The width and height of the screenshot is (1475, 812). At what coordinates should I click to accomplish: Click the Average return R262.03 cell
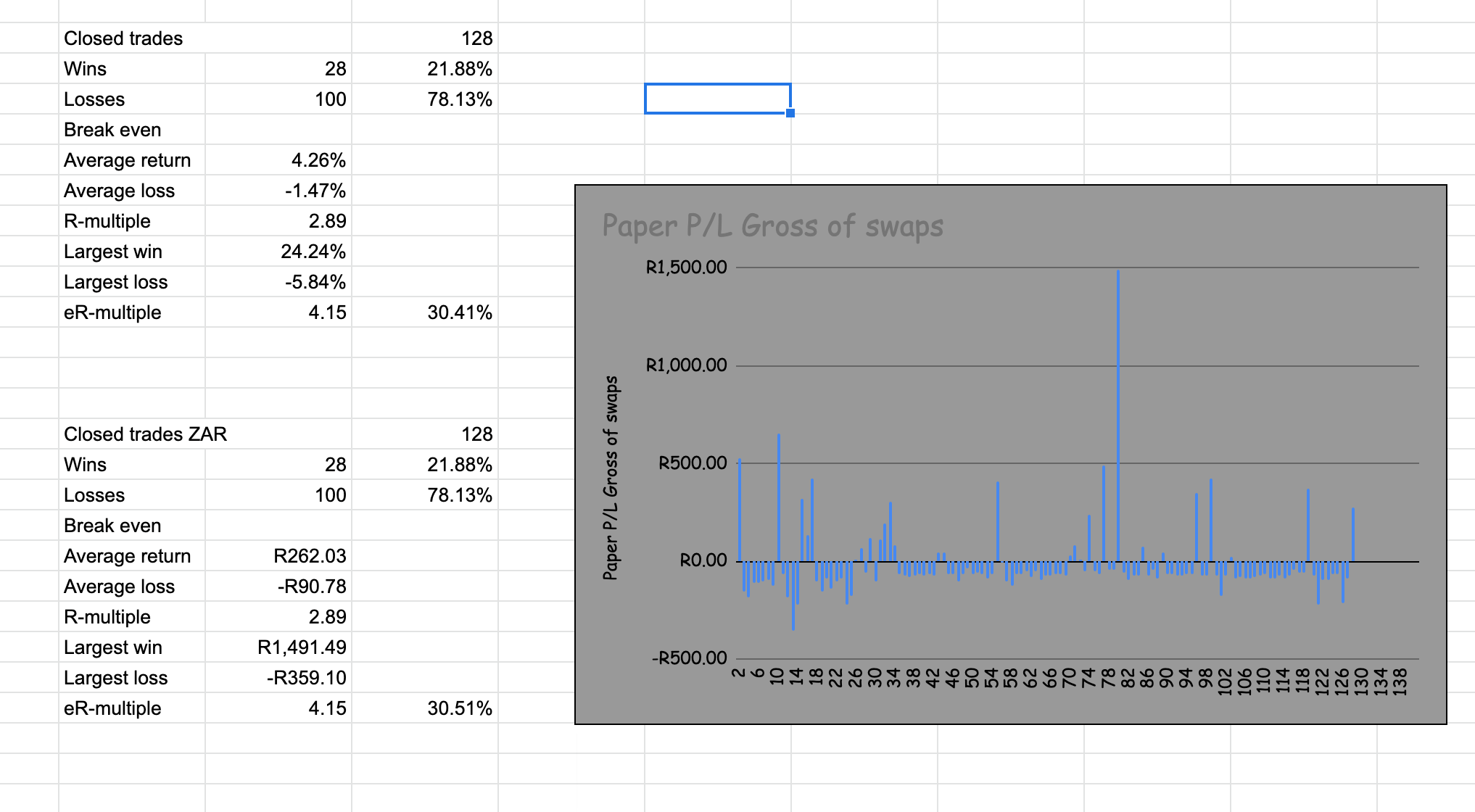pyautogui.click(x=278, y=556)
